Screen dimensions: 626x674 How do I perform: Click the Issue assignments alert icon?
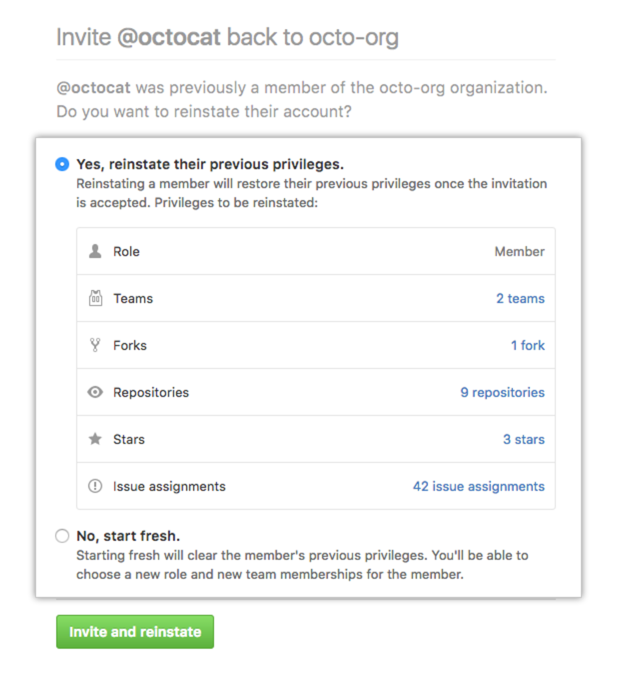[x=95, y=486]
